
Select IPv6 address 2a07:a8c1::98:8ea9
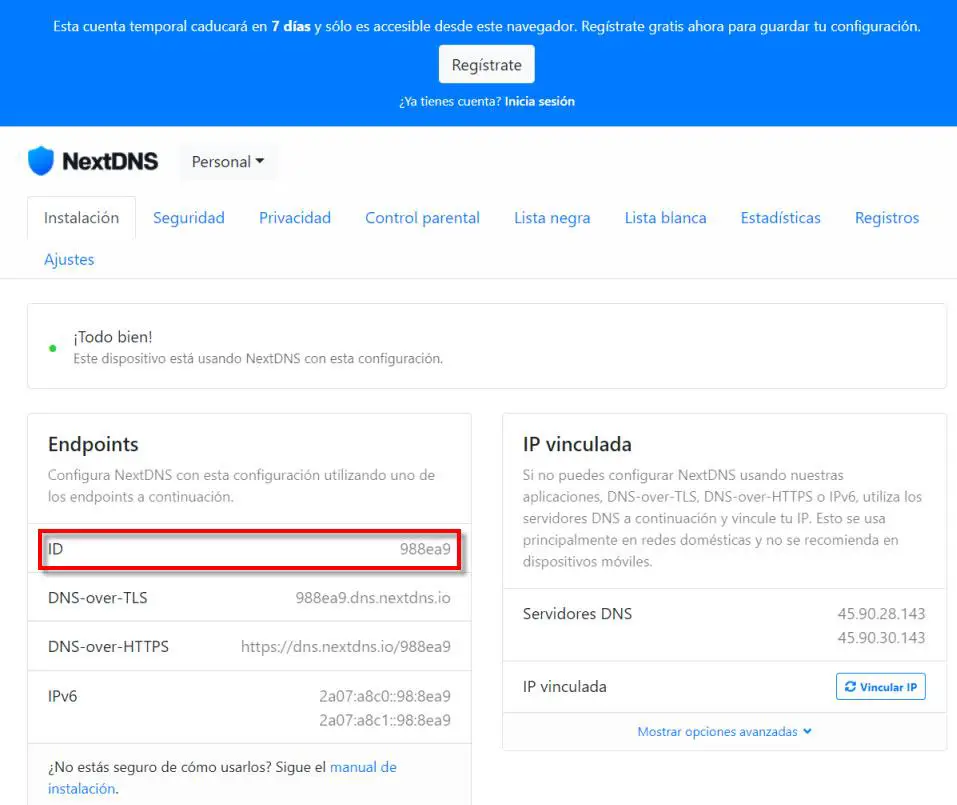(385, 720)
